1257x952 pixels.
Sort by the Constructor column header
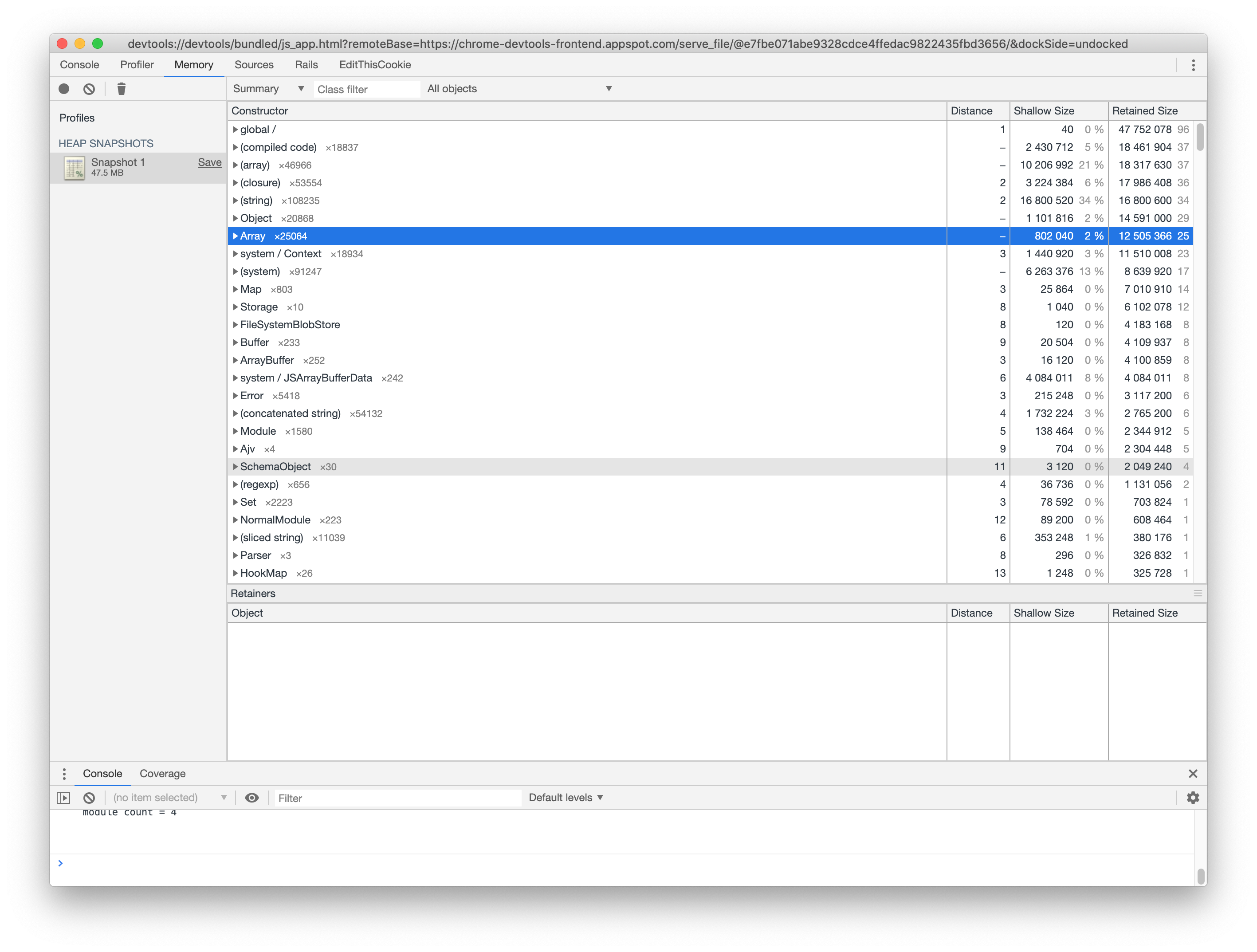click(x=587, y=111)
